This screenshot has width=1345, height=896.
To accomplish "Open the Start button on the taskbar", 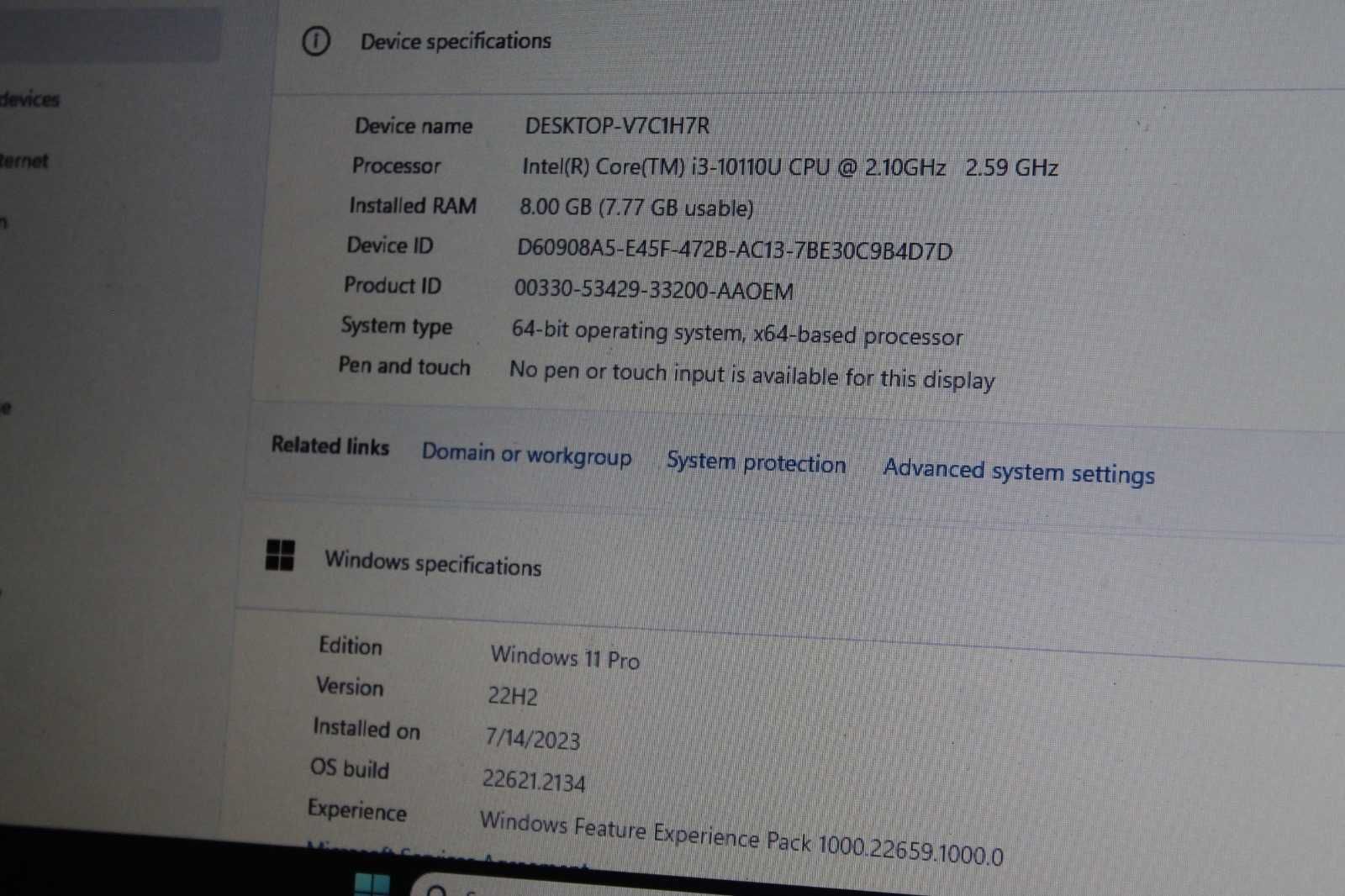I will (372, 884).
